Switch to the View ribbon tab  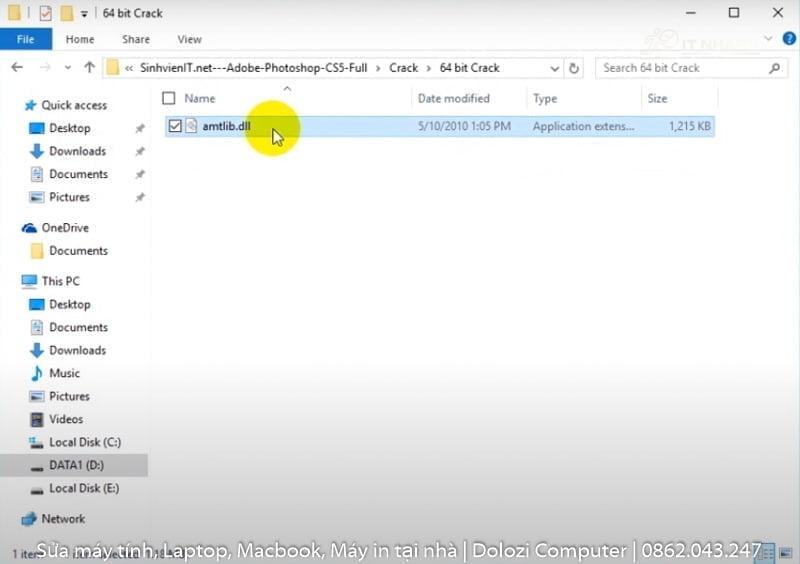189,40
